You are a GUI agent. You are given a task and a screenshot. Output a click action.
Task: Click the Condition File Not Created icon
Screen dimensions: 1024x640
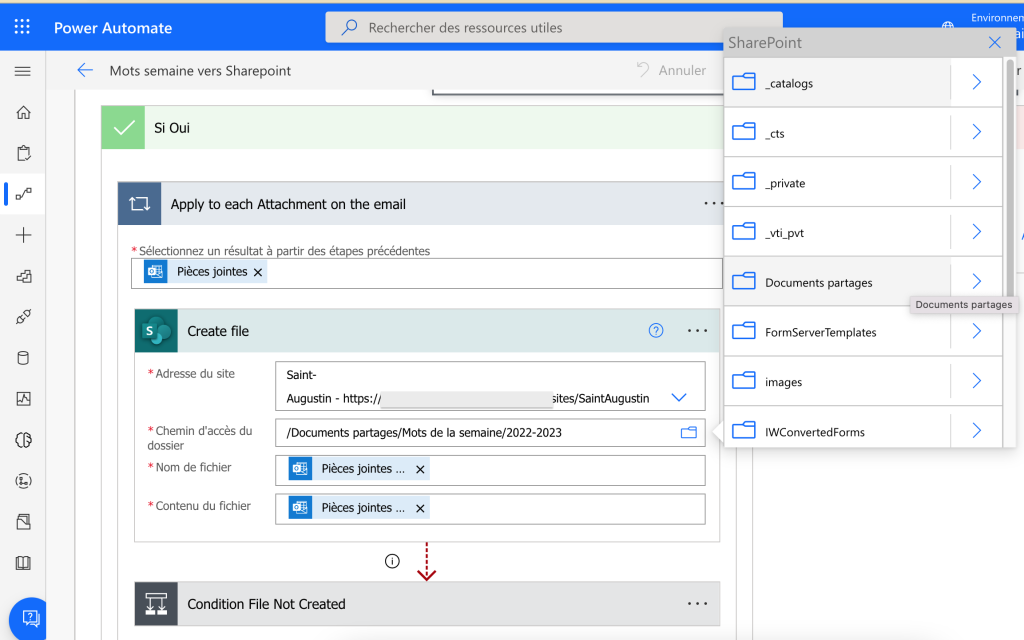(x=156, y=604)
